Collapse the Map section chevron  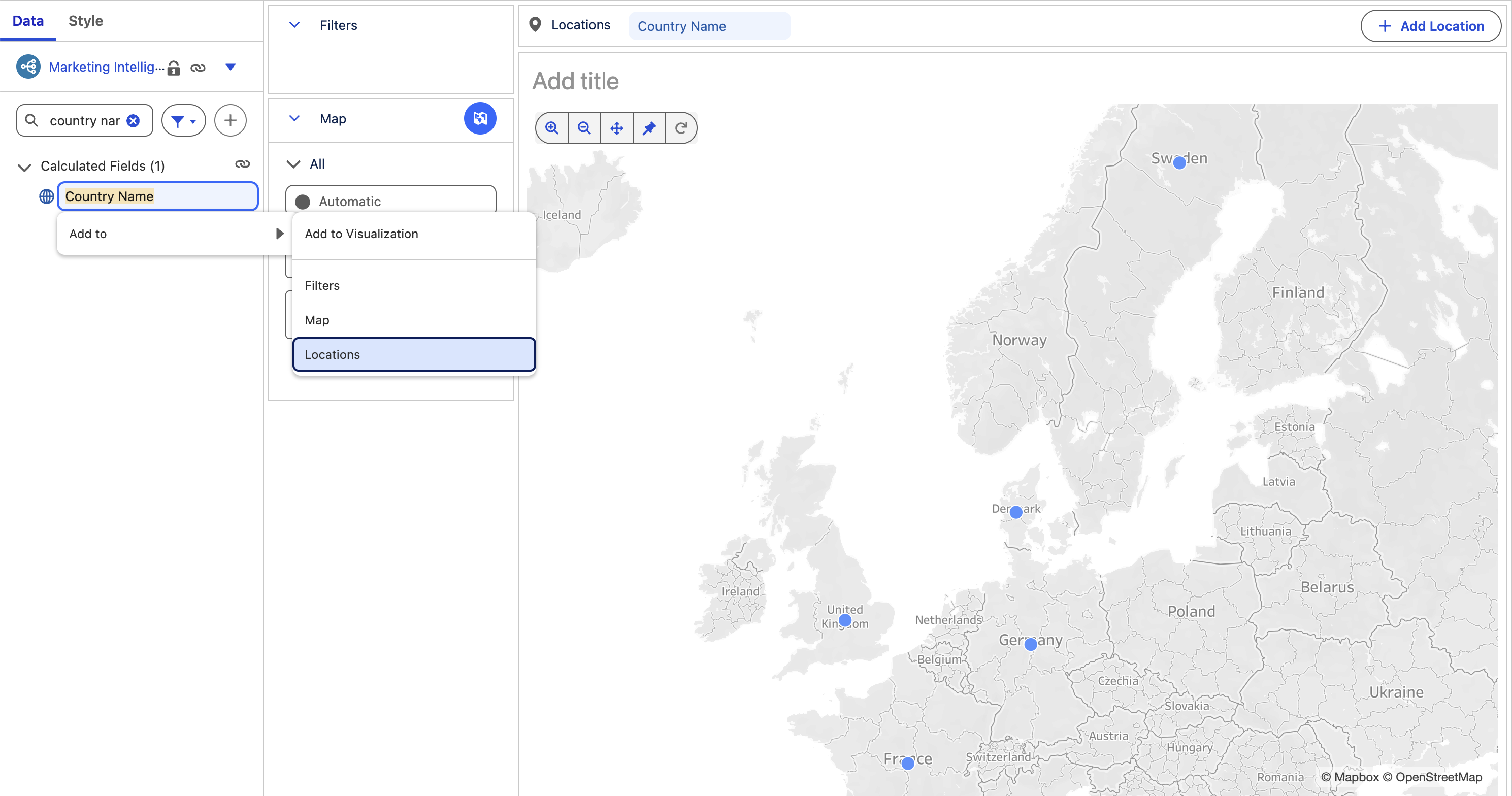coord(294,119)
